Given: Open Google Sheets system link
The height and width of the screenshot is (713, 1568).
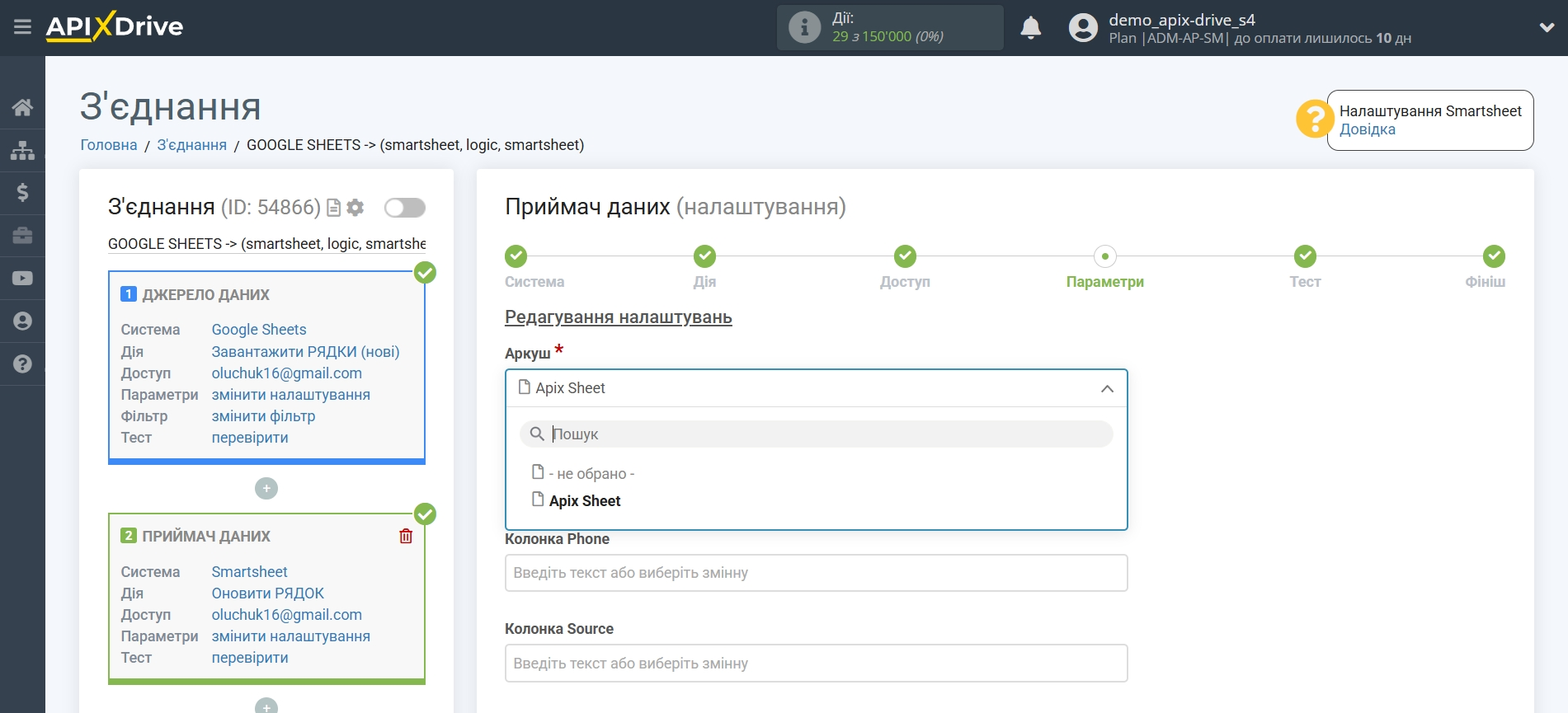Looking at the screenshot, I should point(259,330).
